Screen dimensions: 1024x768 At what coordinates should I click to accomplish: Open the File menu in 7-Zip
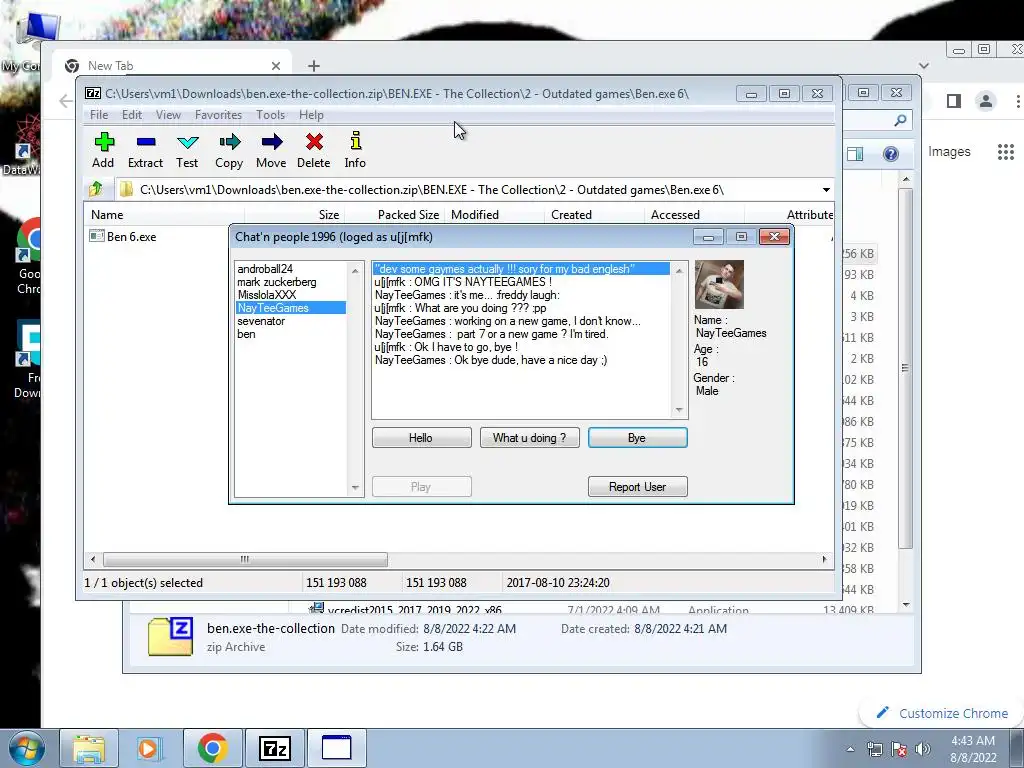[x=99, y=115]
